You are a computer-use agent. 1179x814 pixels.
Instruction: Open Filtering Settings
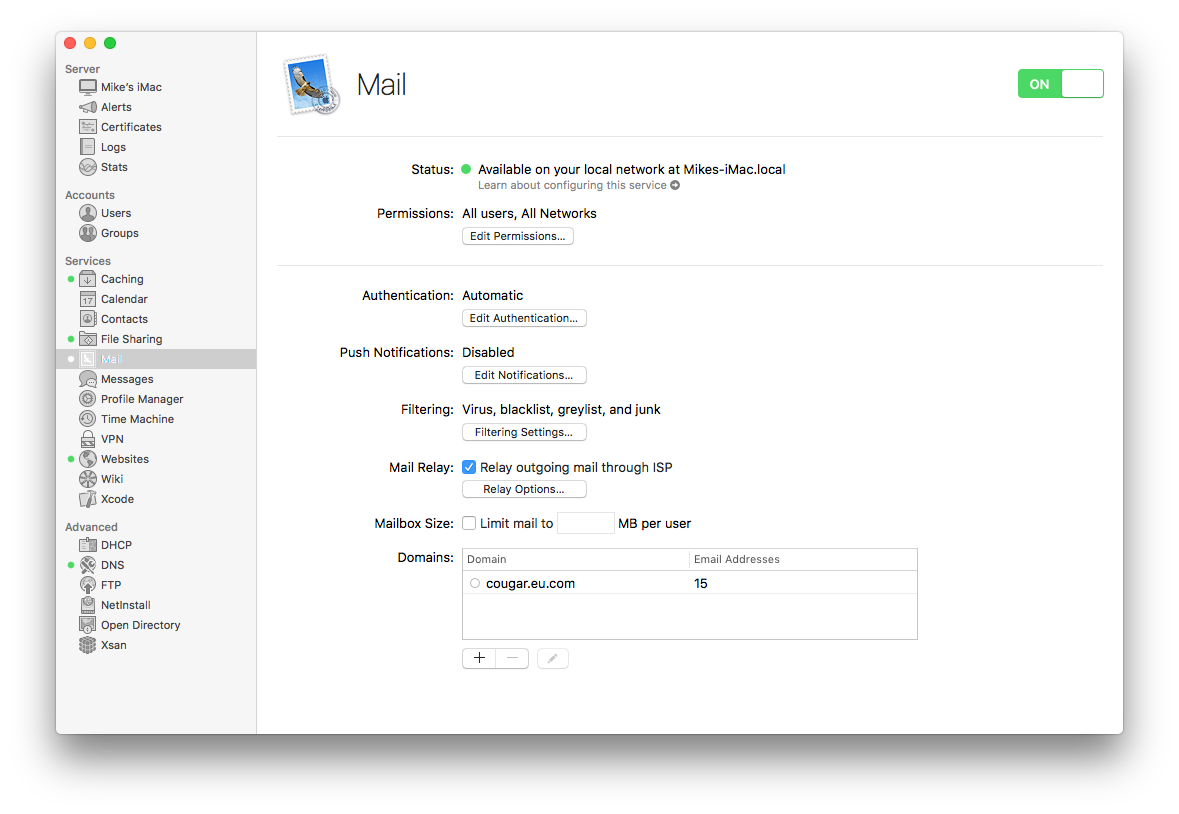524,432
